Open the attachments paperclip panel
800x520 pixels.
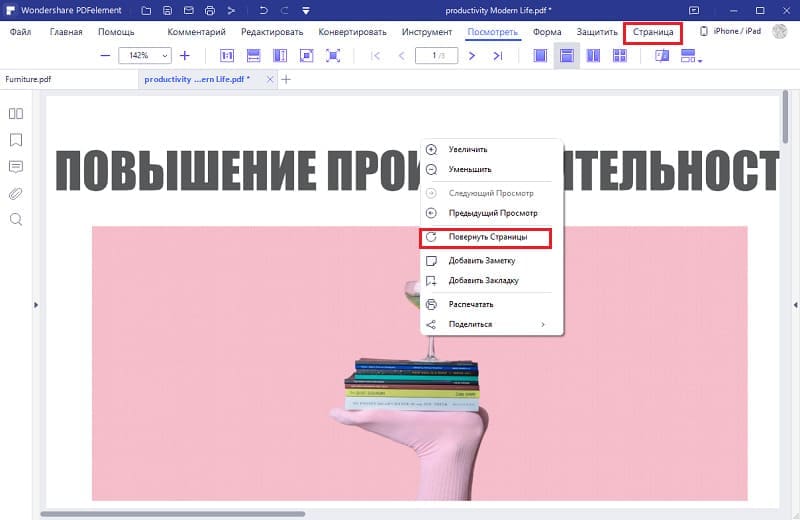(16, 193)
